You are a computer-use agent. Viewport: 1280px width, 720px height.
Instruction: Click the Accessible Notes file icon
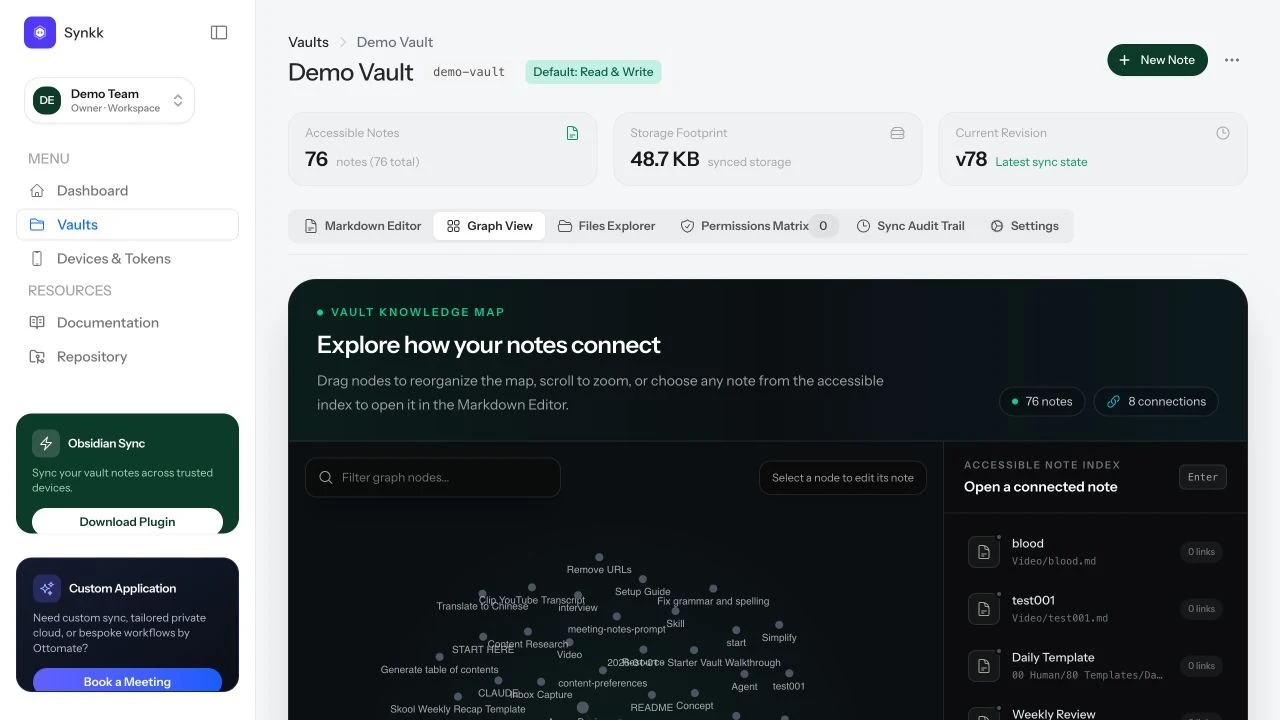[x=572, y=133]
